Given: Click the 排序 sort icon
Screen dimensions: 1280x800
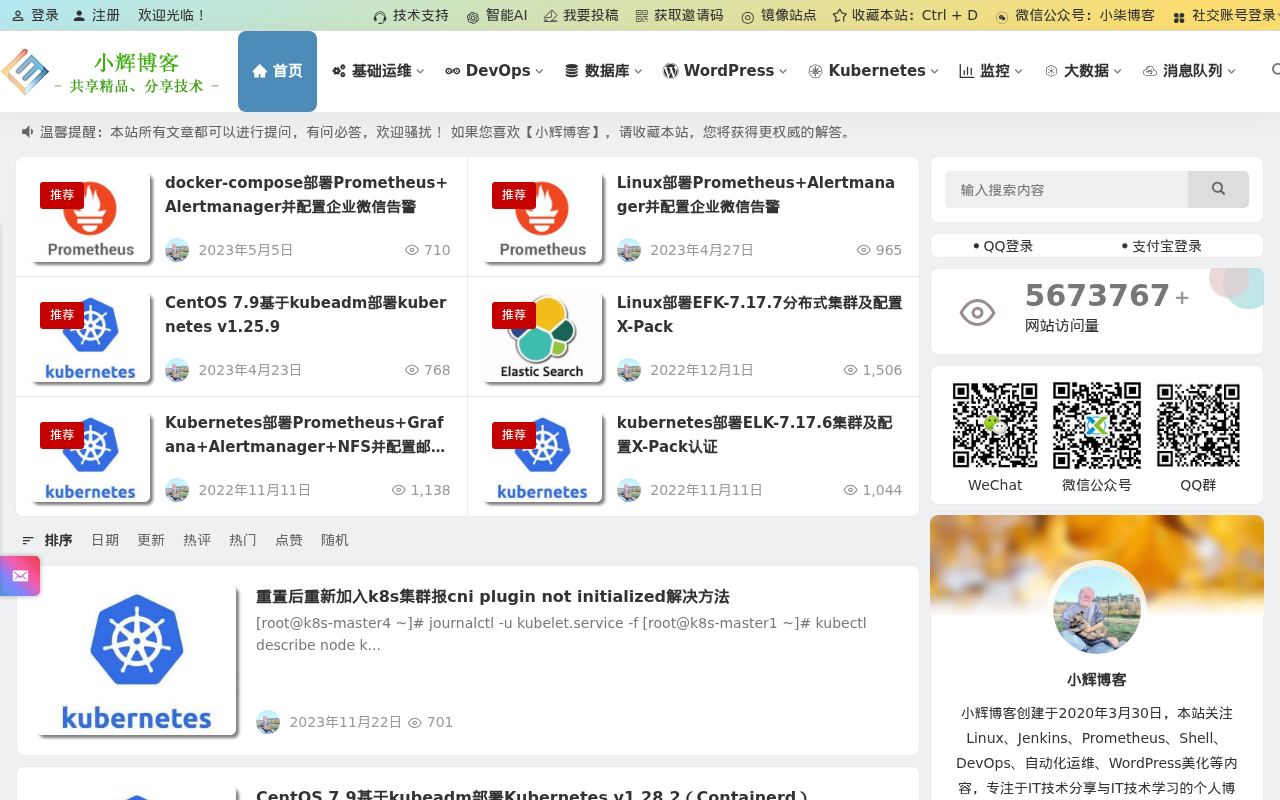Looking at the screenshot, I should 28,540.
